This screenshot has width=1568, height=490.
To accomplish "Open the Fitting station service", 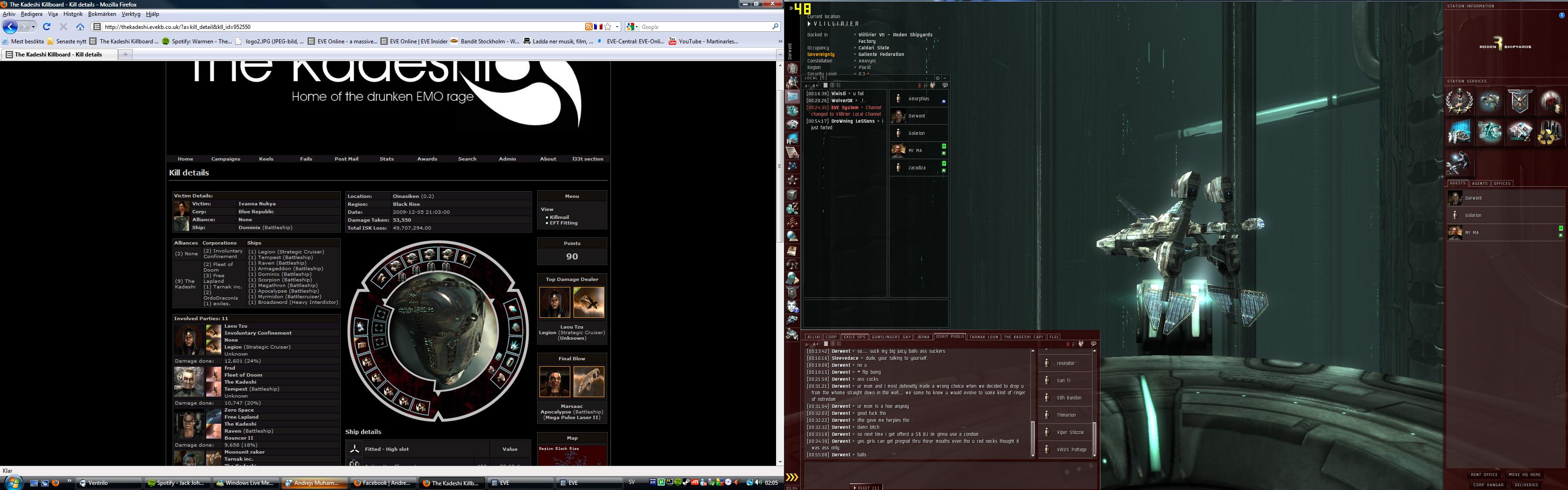I will tap(1490, 102).
